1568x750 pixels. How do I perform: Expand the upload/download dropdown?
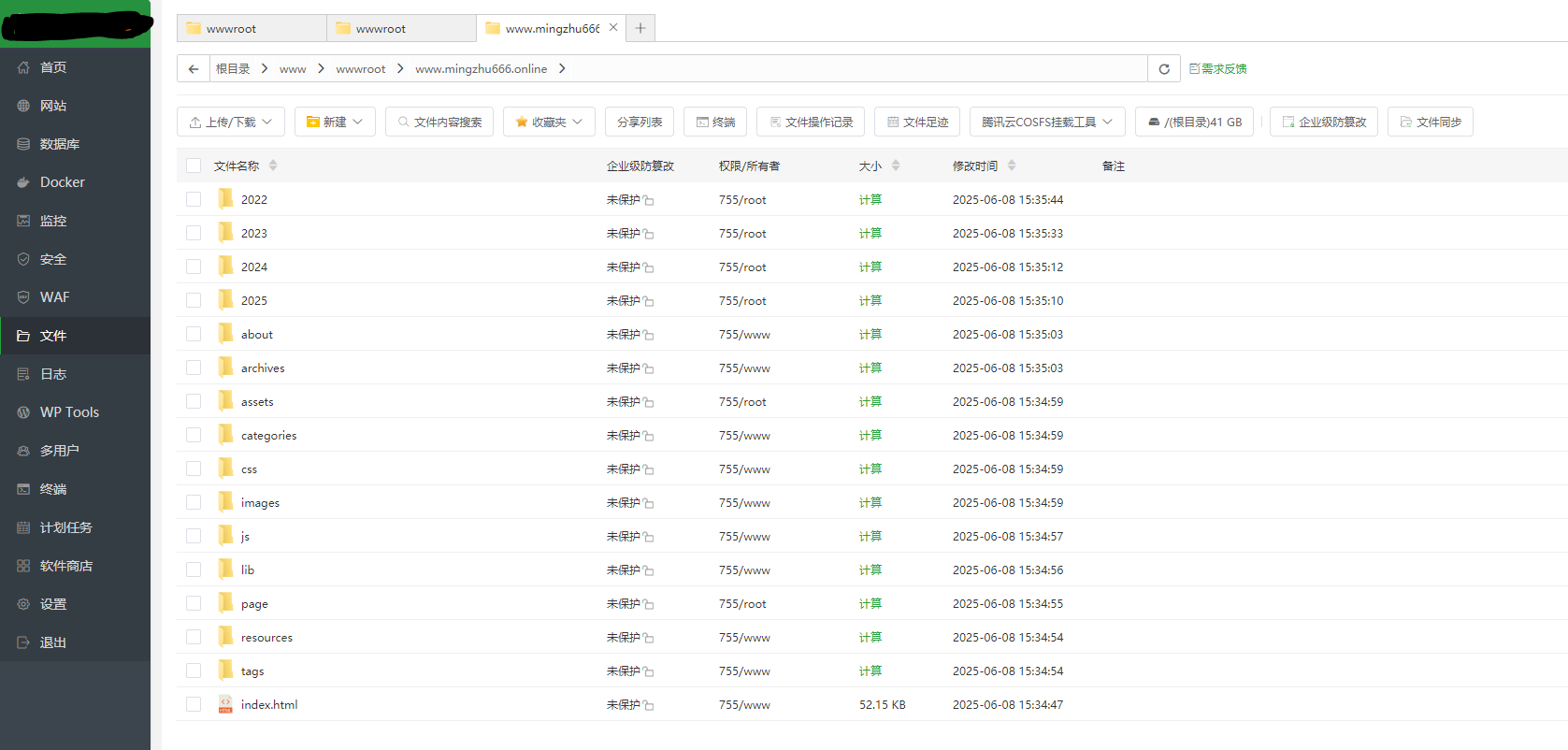click(231, 122)
